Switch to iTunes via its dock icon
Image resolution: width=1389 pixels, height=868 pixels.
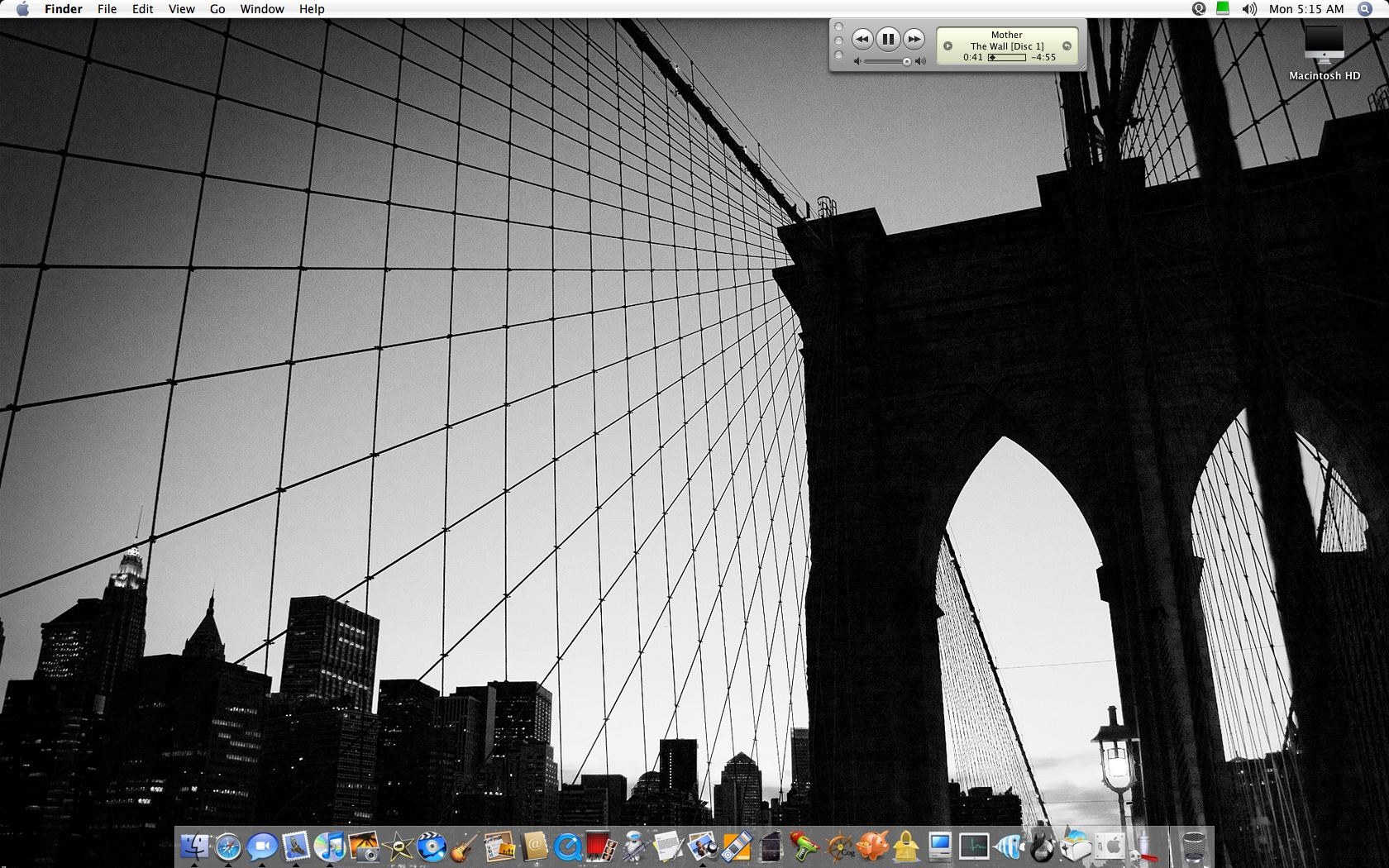[330, 846]
